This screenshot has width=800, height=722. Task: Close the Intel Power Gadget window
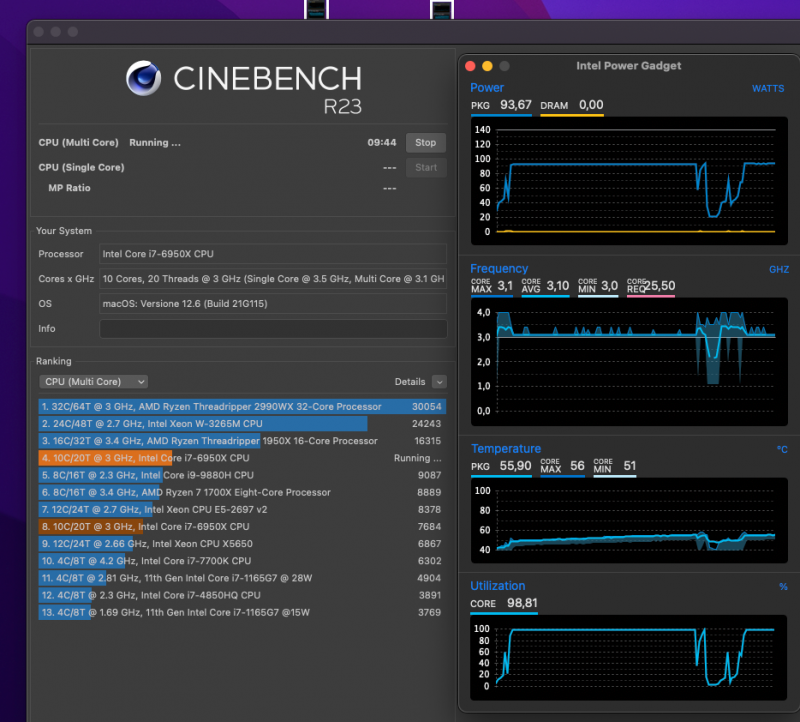pyautogui.click(x=472, y=66)
